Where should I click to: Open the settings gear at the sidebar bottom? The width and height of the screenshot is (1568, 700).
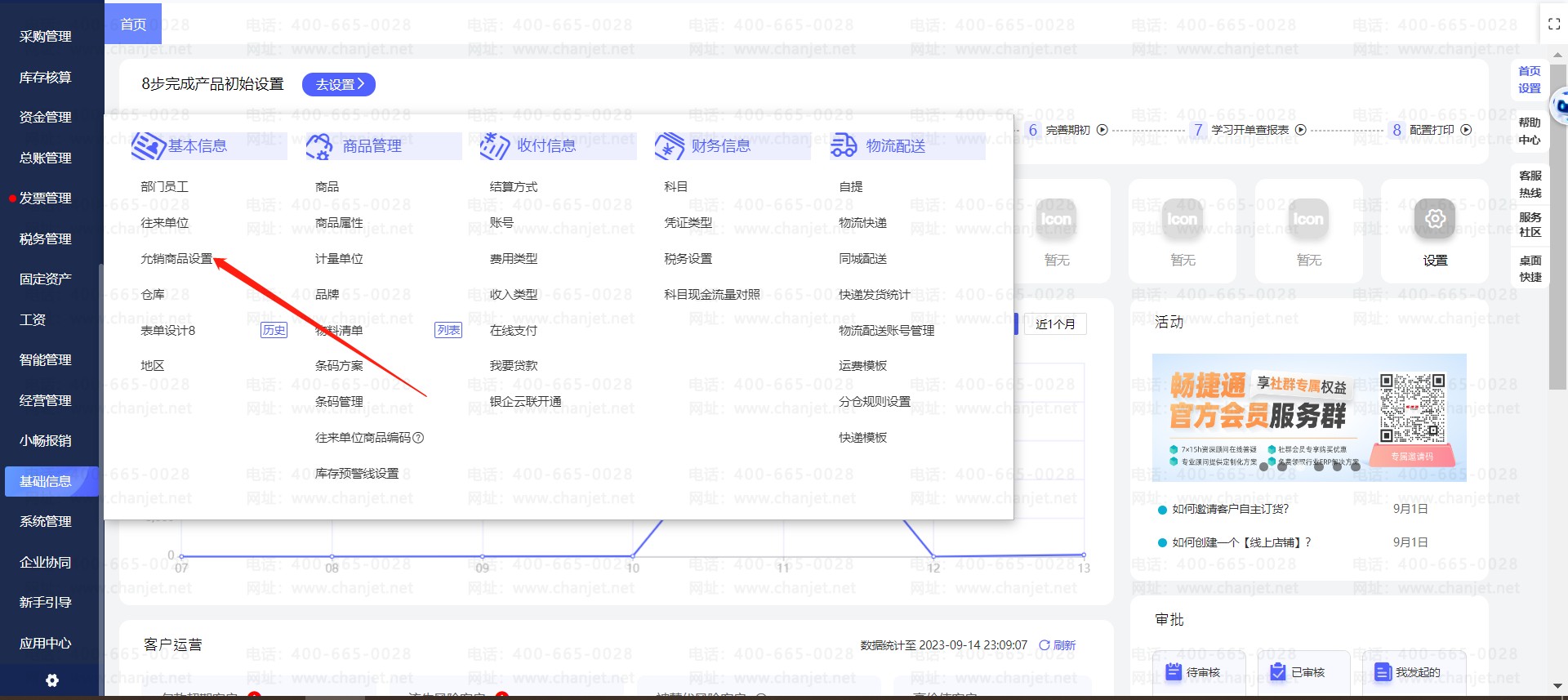[x=51, y=680]
